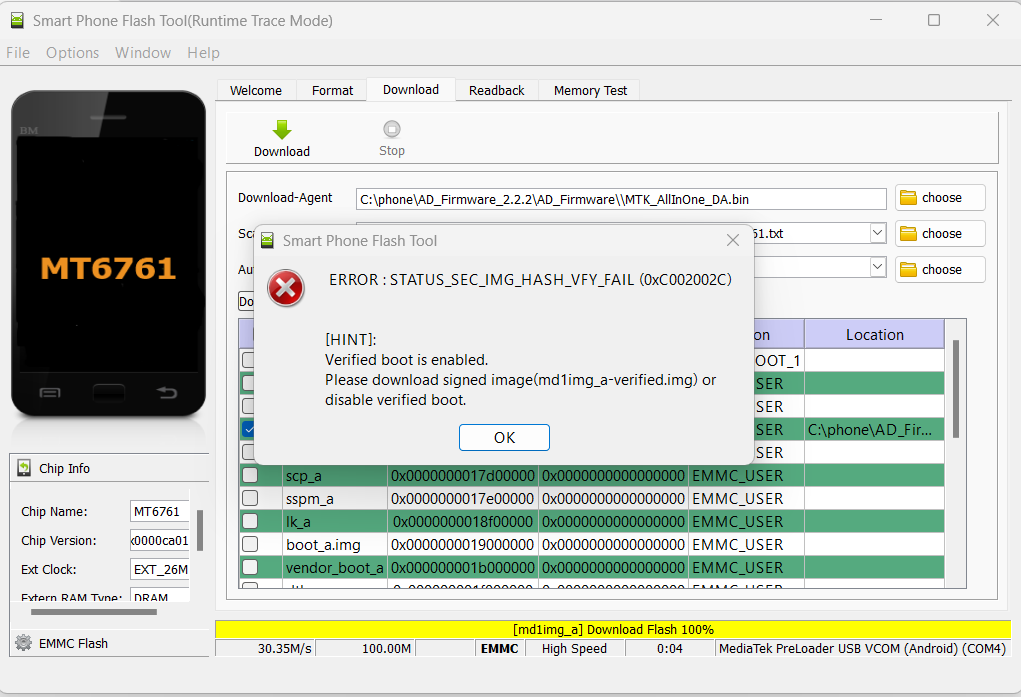Open the Authentication file dropdown arrow
The image size is (1021, 697).
pos(877,268)
